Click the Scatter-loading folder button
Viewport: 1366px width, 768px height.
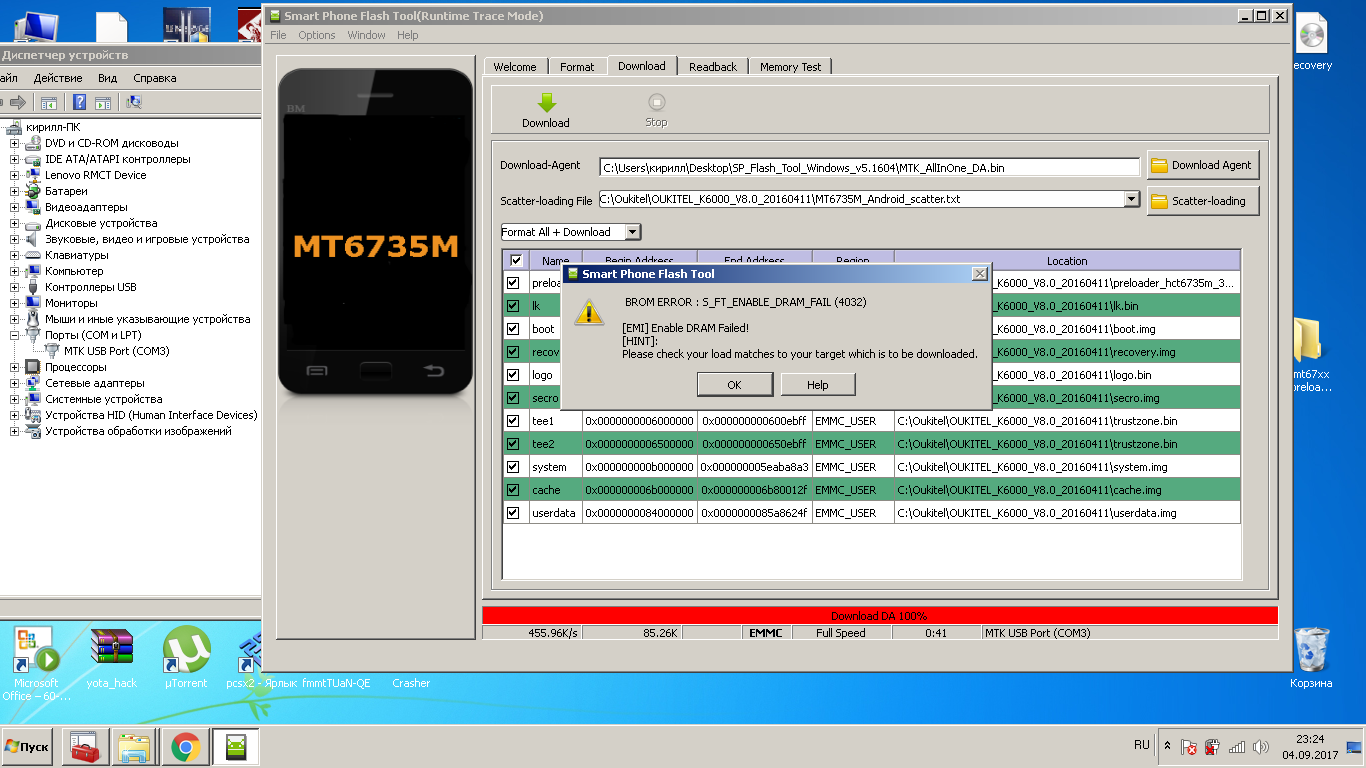1202,201
